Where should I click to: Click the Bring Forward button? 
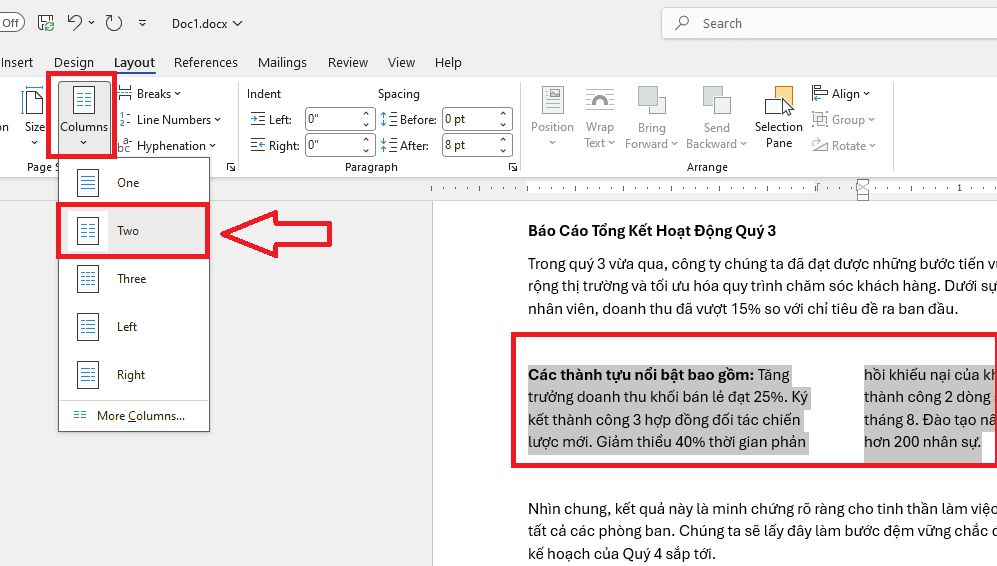pyautogui.click(x=651, y=108)
